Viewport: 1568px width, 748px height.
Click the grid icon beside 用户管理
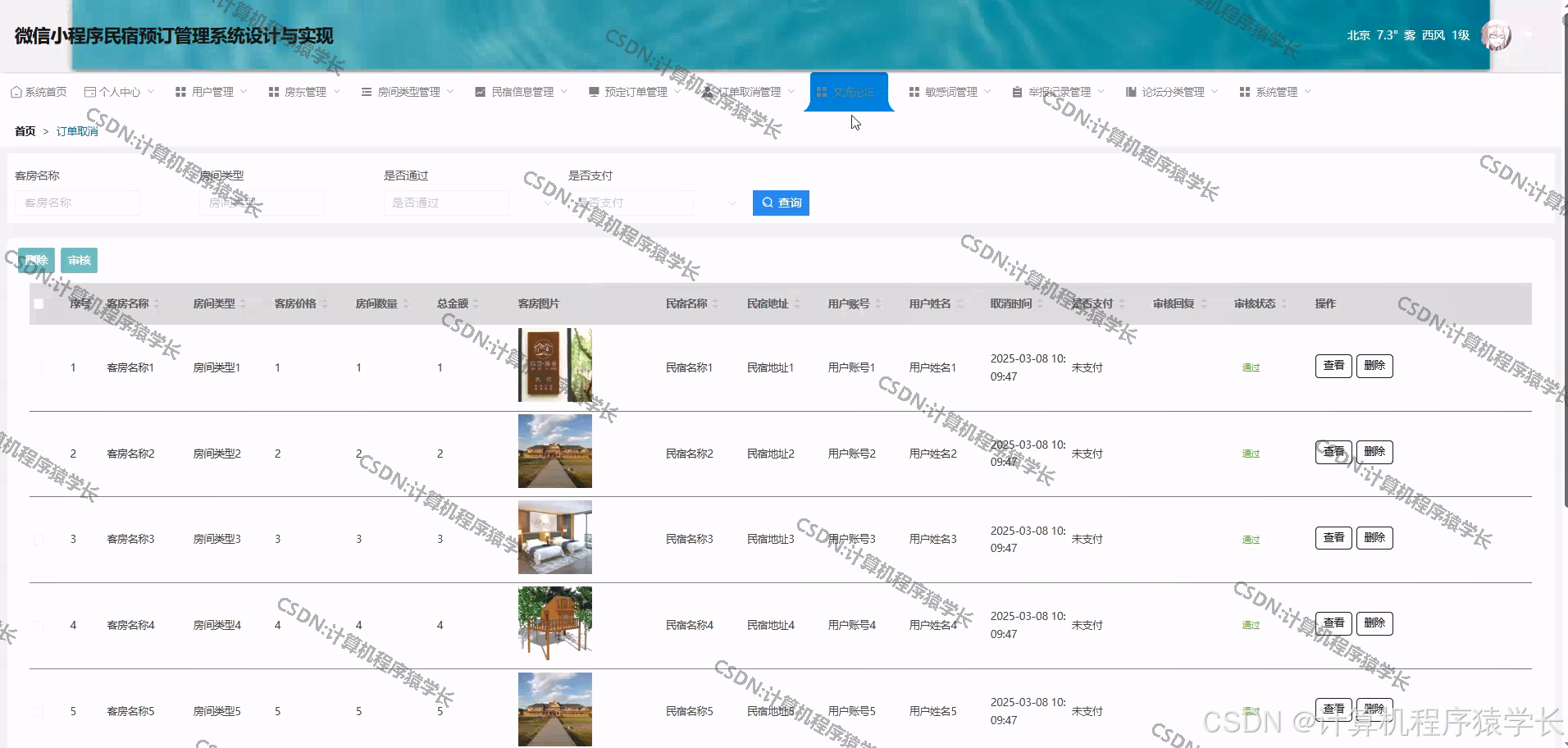click(181, 92)
